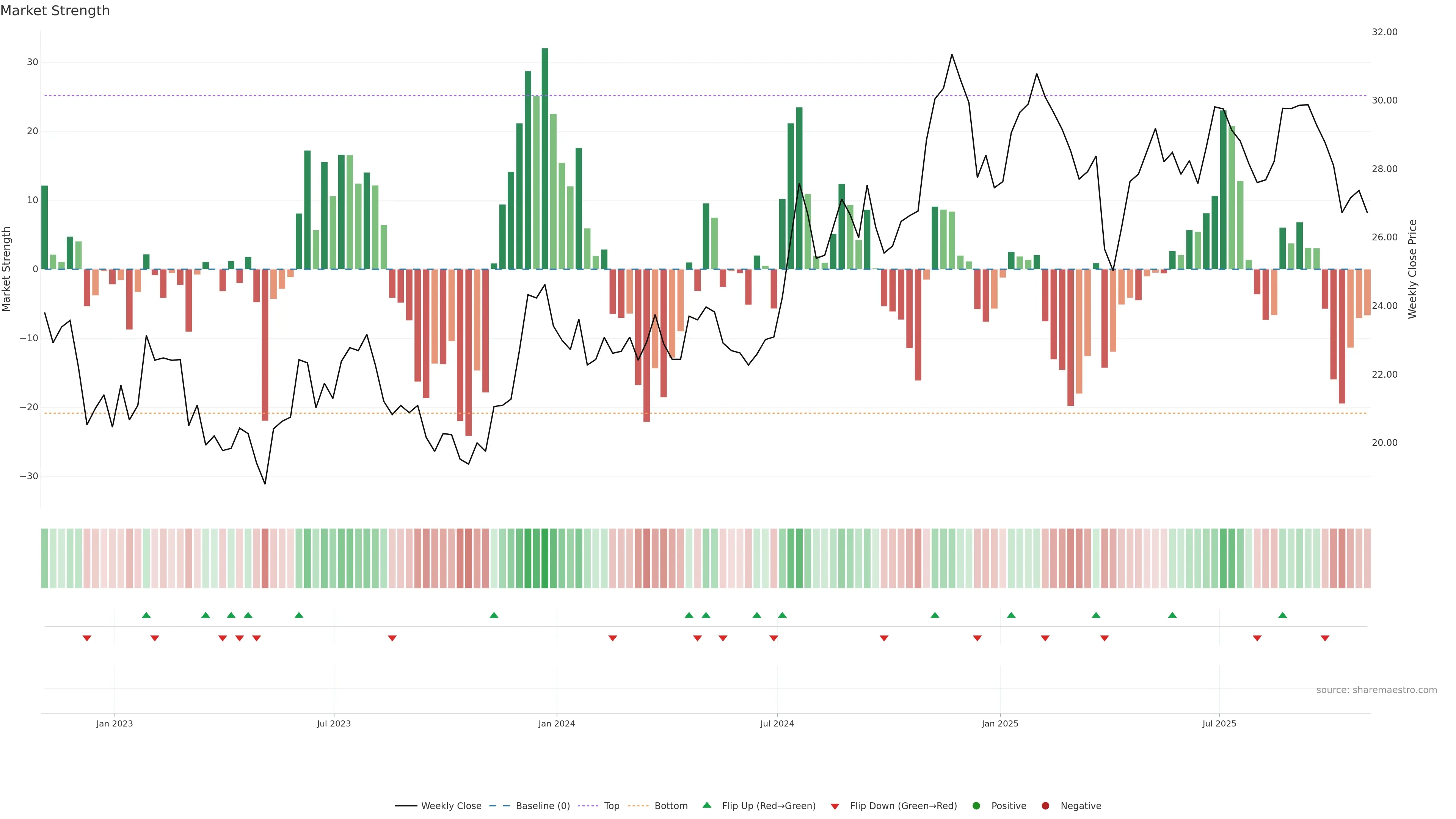Viewport: 1456px width, 819px height.
Task: Click the first red flip-down marker before Jan 2023
Action: [x=87, y=638]
